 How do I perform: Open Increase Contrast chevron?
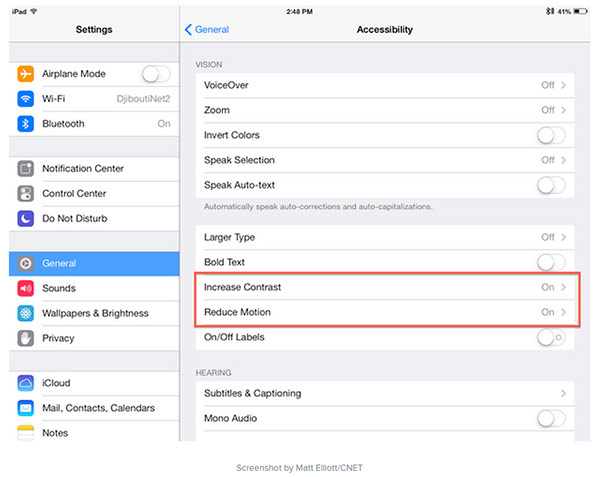(563, 287)
